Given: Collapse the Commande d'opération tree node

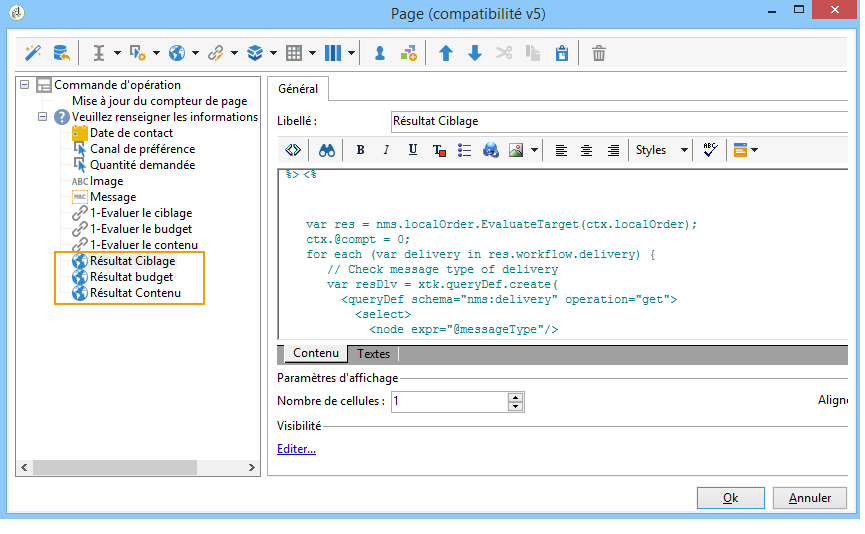Looking at the screenshot, I should (x=25, y=85).
